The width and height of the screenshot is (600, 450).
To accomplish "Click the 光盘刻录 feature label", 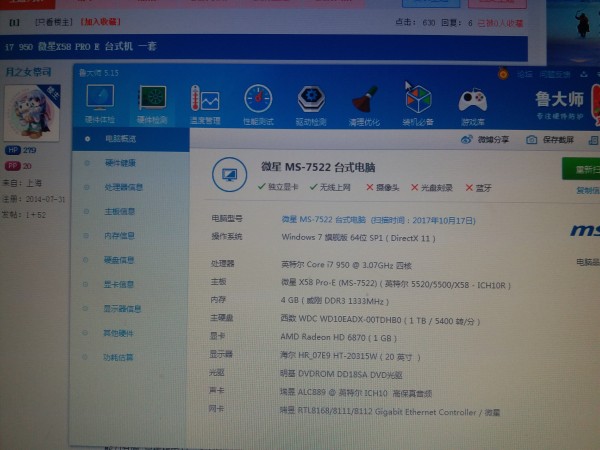I will 432,188.
